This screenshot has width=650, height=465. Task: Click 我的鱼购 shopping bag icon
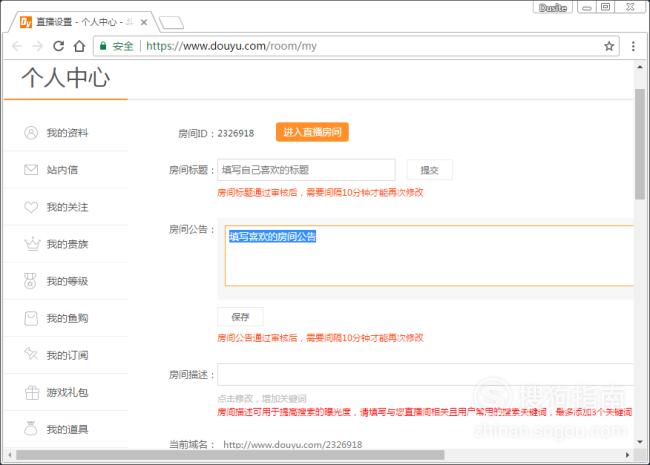coord(31,318)
